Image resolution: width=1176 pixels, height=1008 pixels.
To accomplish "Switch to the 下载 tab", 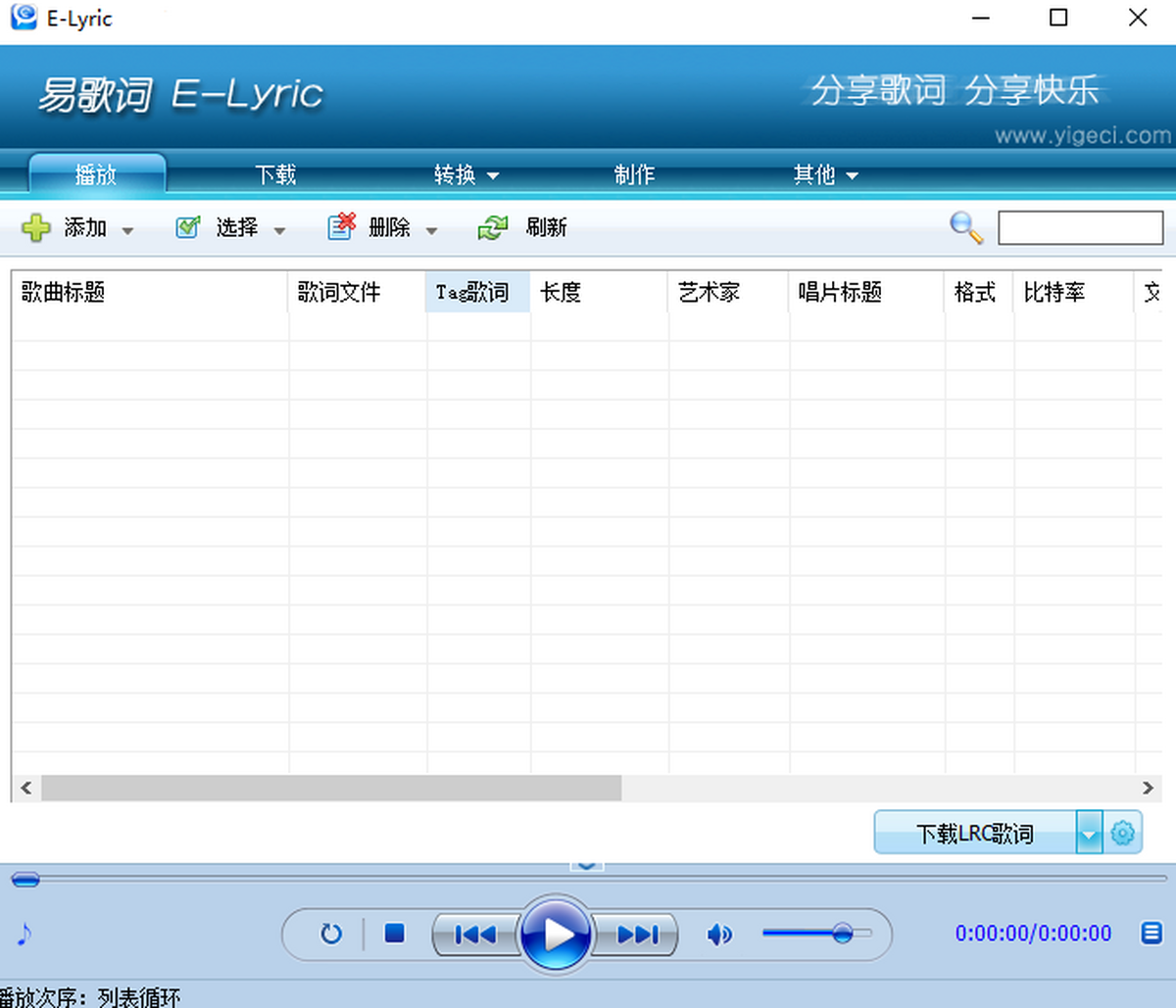I will 275,174.
